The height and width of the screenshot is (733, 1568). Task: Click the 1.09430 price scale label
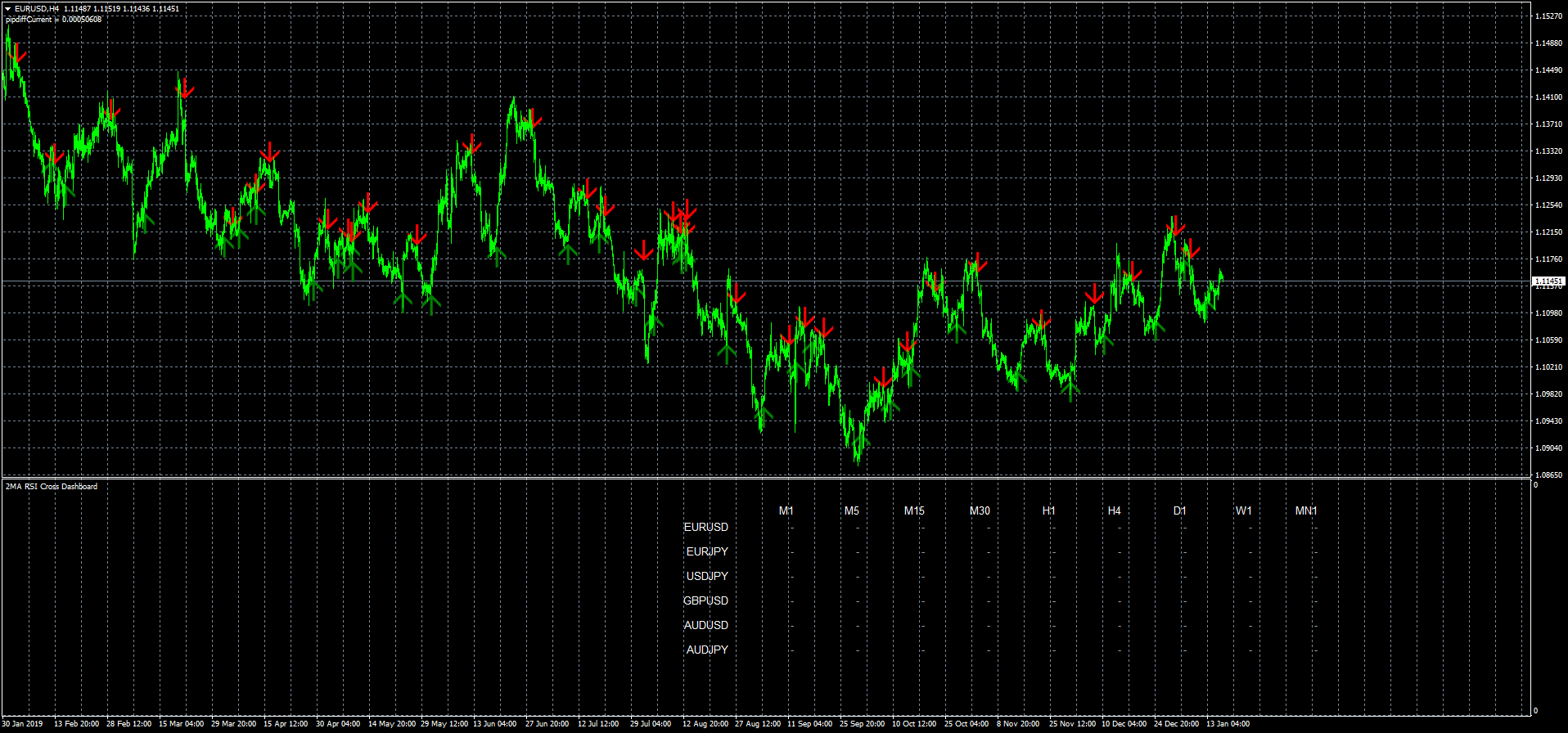click(x=1548, y=421)
